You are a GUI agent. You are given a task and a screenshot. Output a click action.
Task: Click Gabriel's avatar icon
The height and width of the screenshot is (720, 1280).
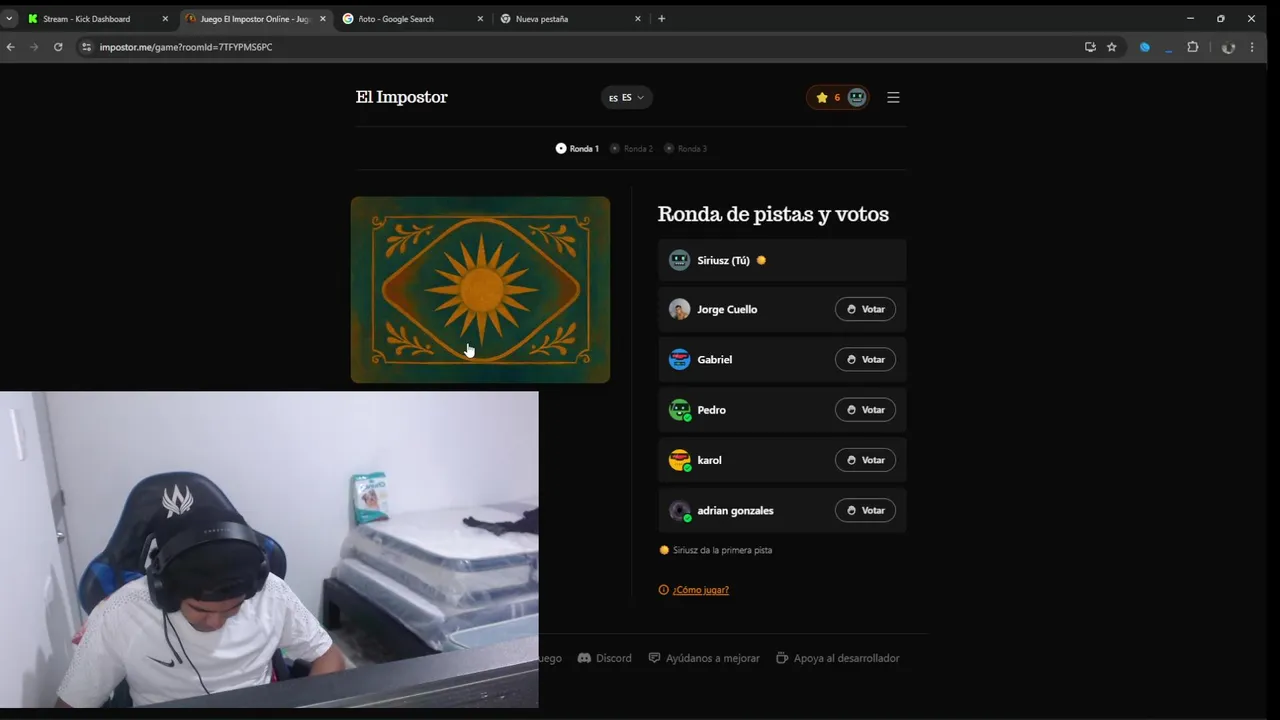(679, 359)
